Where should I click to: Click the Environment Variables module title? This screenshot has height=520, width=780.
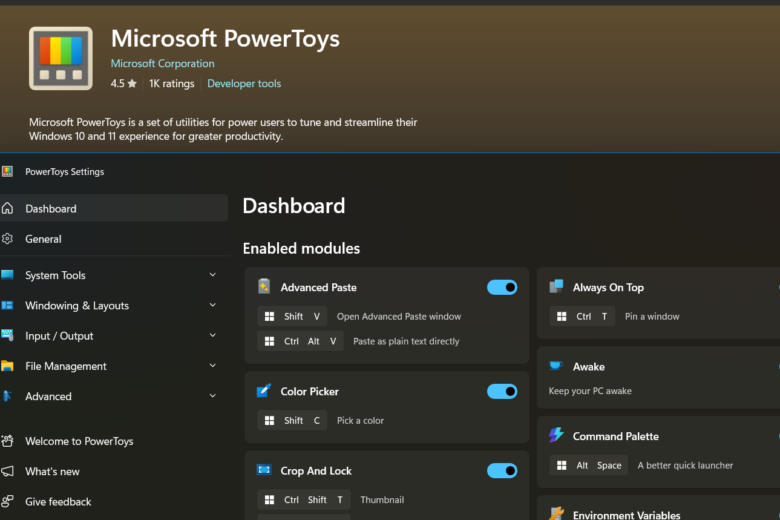click(x=626, y=515)
